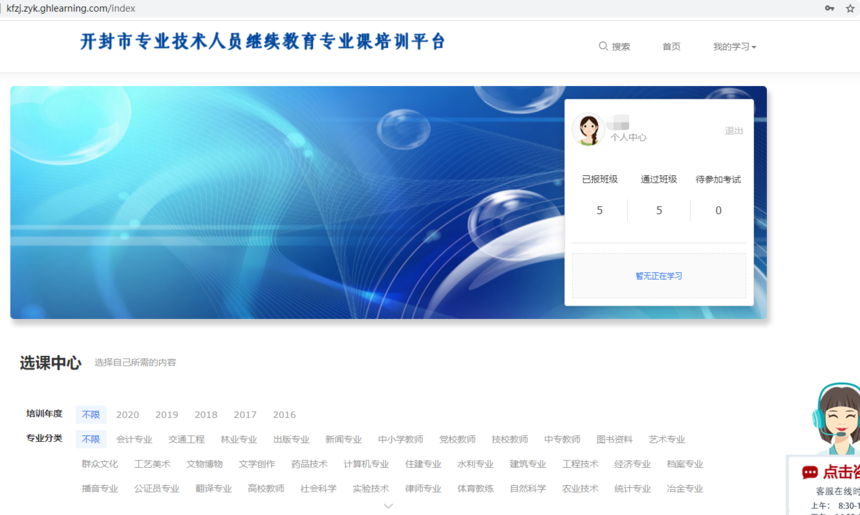Image resolution: width=860 pixels, height=515 pixels.
Task: Open the 我的学习 dropdown menu
Action: click(x=734, y=47)
